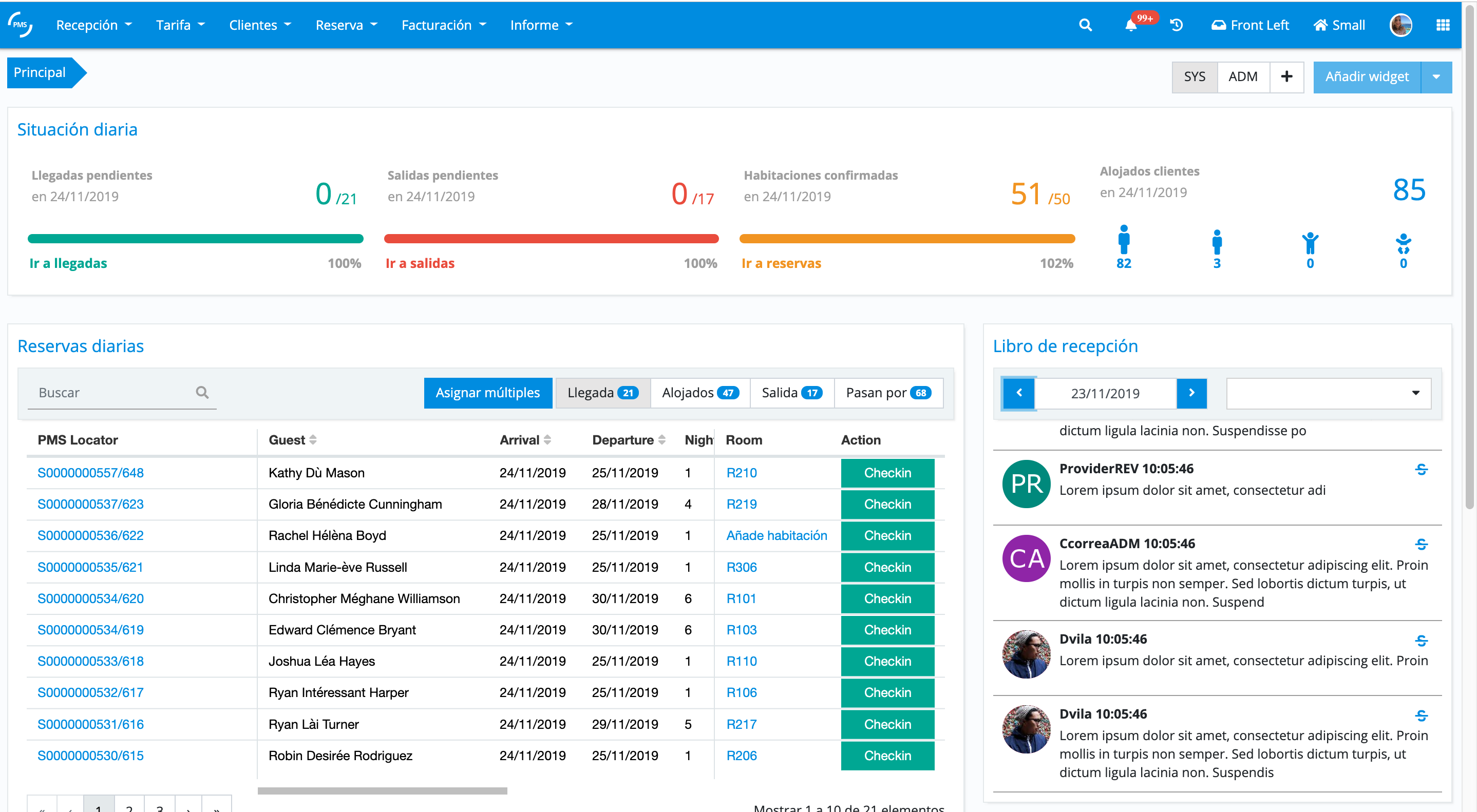Screen dimensions: 1477x812
Task: Click the PMS logo icon
Action: [x=20, y=25]
